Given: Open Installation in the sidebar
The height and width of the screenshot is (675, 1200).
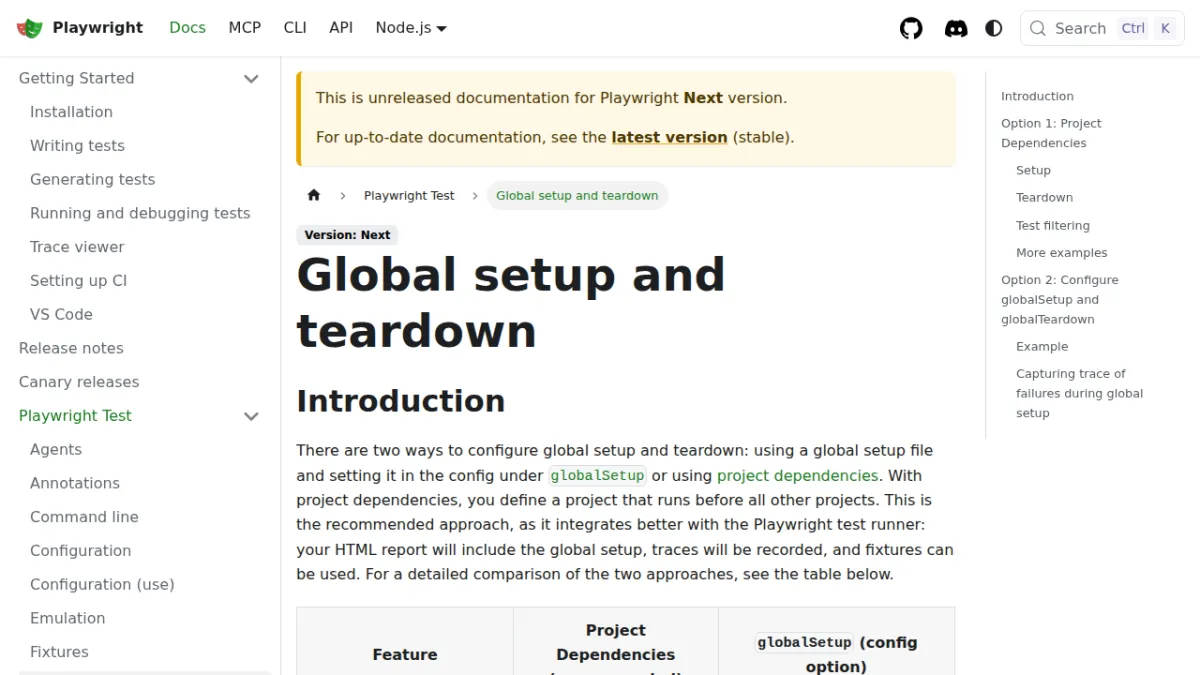Looking at the screenshot, I should tap(71, 112).
